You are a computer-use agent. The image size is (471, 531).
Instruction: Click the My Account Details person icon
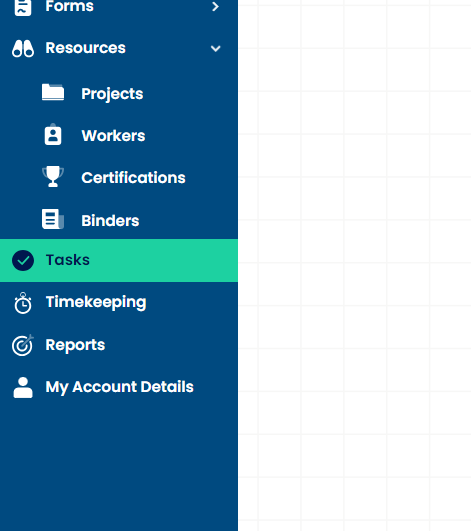click(23, 387)
